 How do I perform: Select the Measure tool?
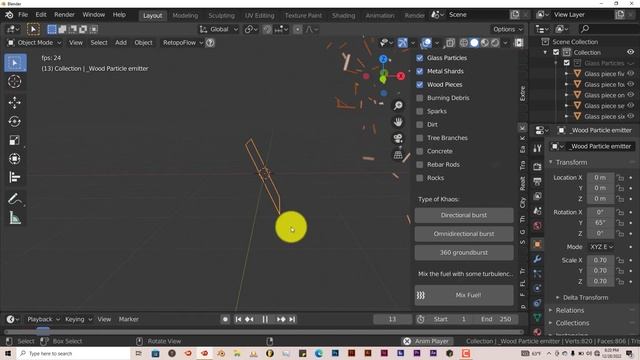(15, 218)
